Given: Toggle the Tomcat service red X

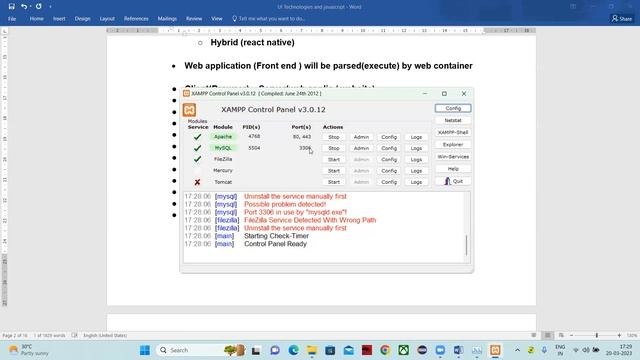Looking at the screenshot, I should (198, 182).
